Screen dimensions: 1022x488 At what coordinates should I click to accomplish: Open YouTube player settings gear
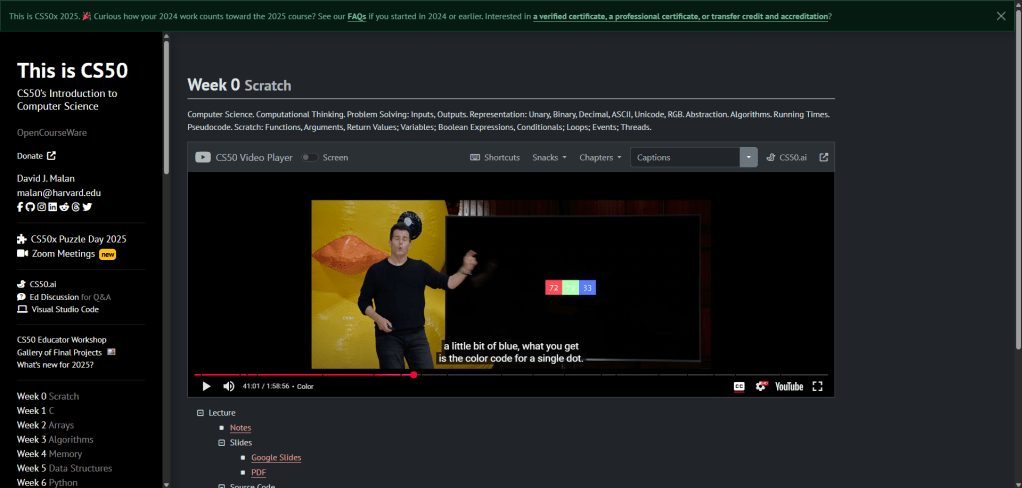click(761, 386)
